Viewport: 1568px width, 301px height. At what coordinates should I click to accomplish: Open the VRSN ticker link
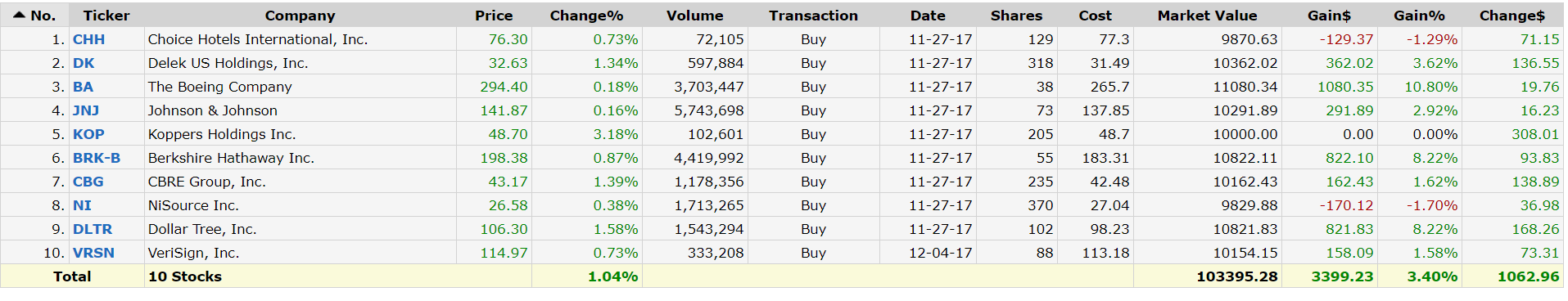pyautogui.click(x=93, y=253)
